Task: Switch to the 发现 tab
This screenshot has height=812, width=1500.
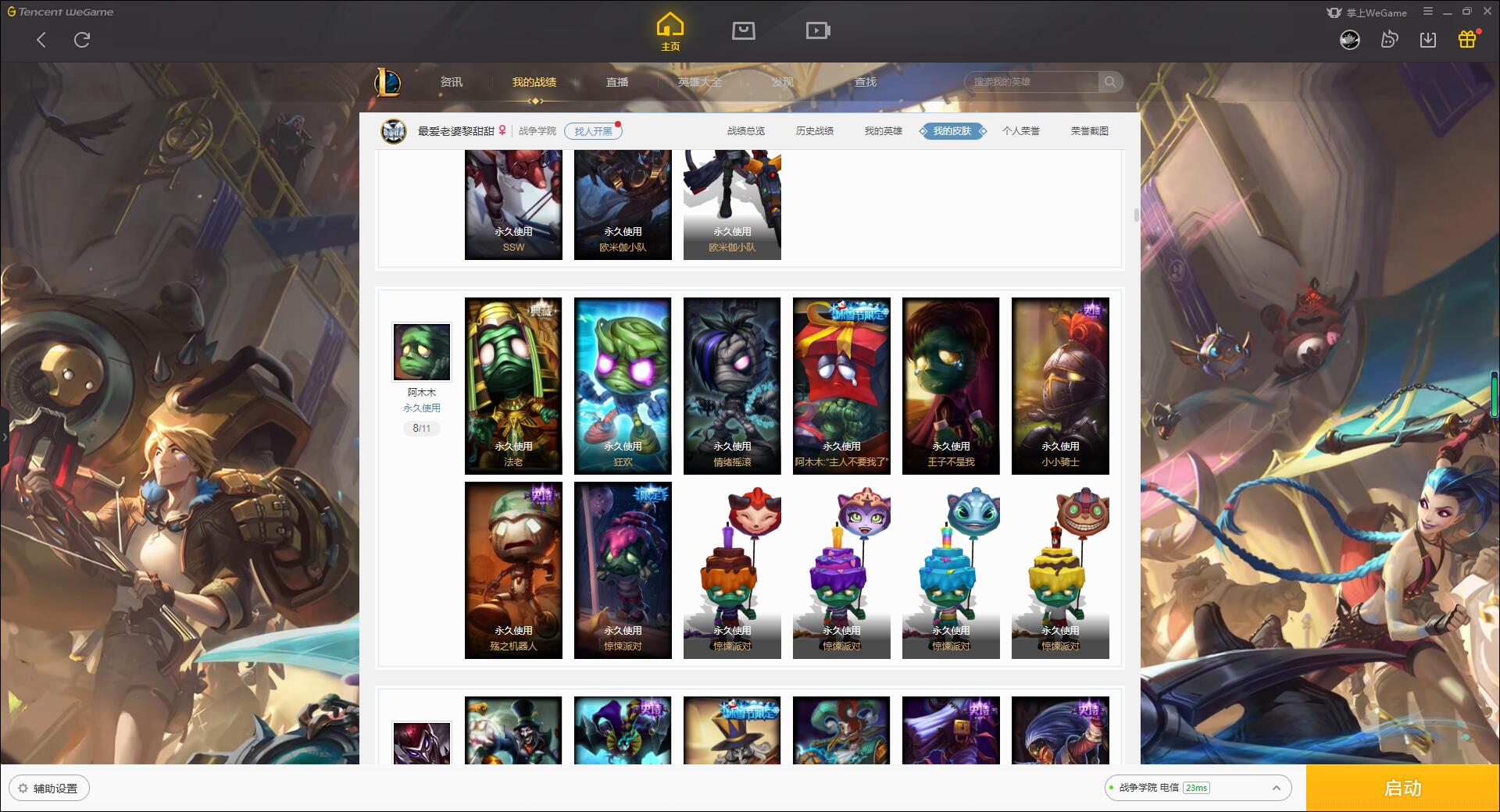Action: coord(783,82)
